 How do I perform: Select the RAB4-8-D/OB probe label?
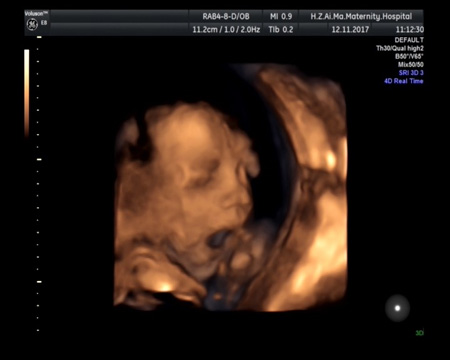tap(226, 16)
